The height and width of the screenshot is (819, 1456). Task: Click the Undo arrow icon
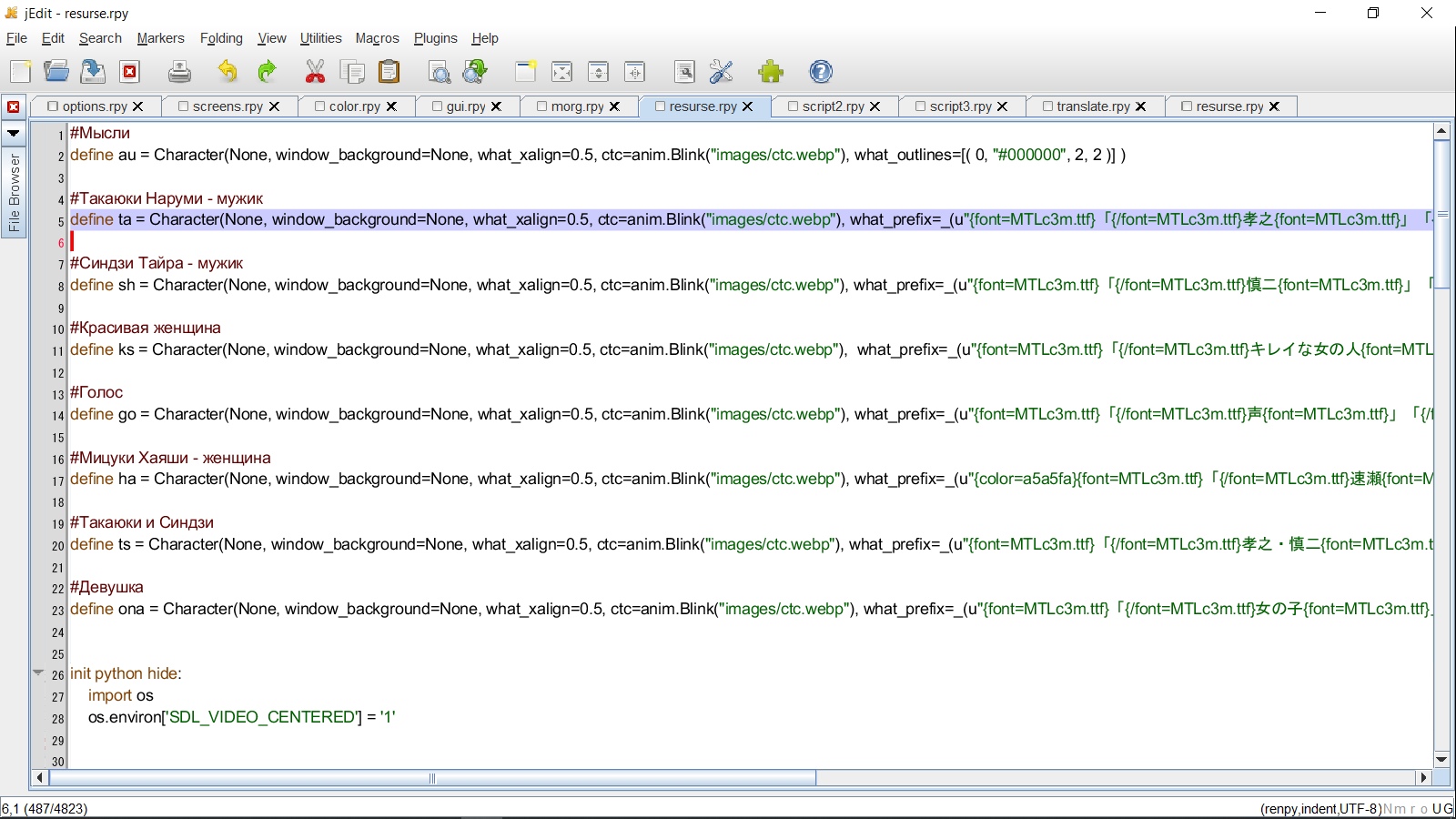point(227,72)
